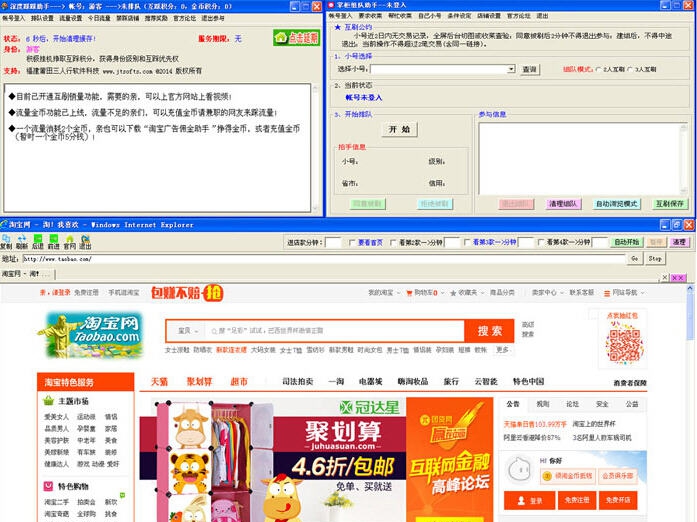Click the 主题市场 basket icon
Screen dimensions: 697x522
click(48, 401)
